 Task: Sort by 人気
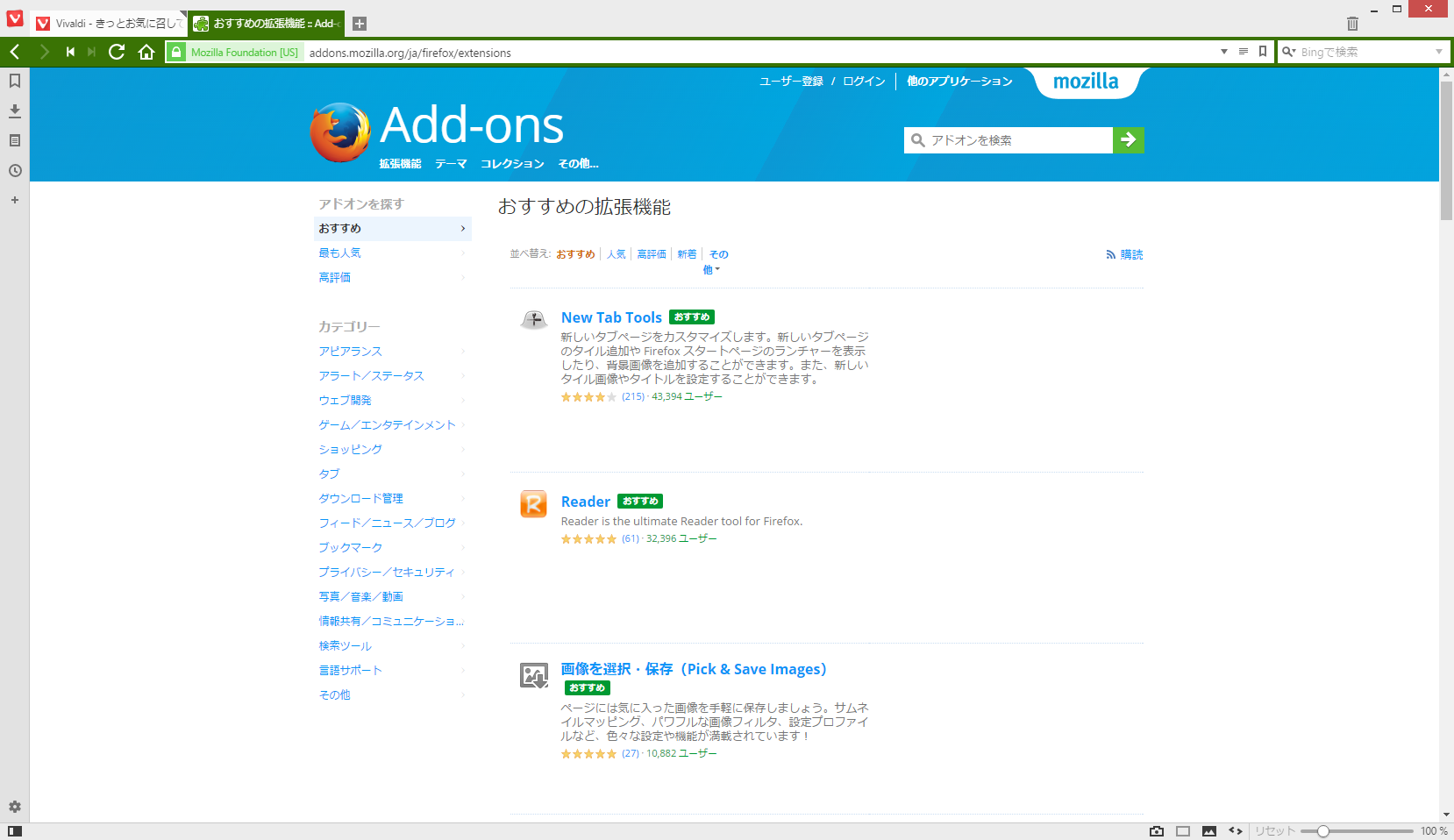(617, 254)
